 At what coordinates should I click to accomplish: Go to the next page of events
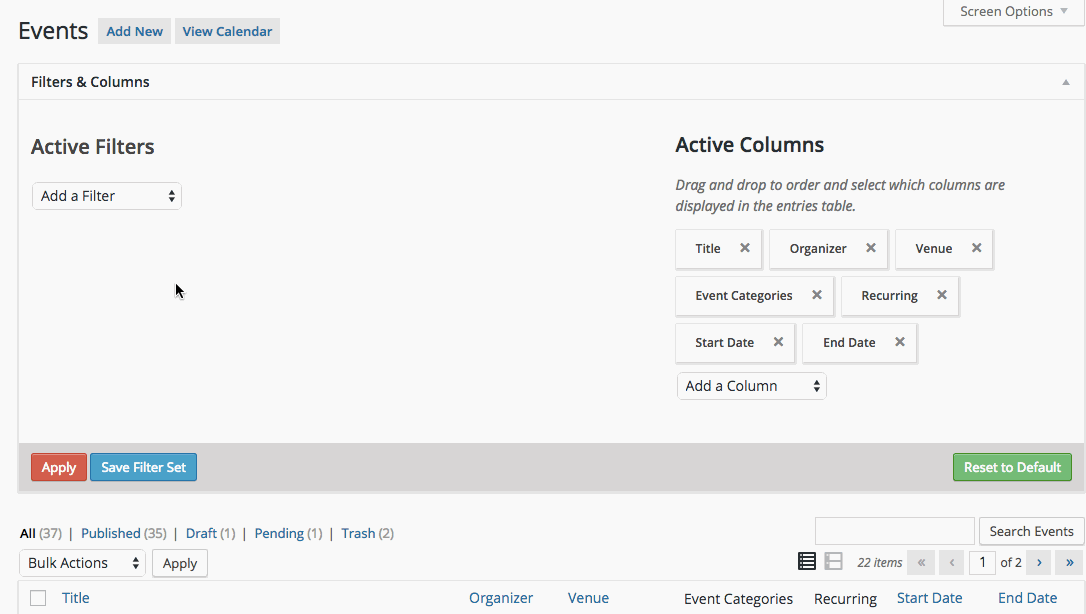[x=1038, y=562]
